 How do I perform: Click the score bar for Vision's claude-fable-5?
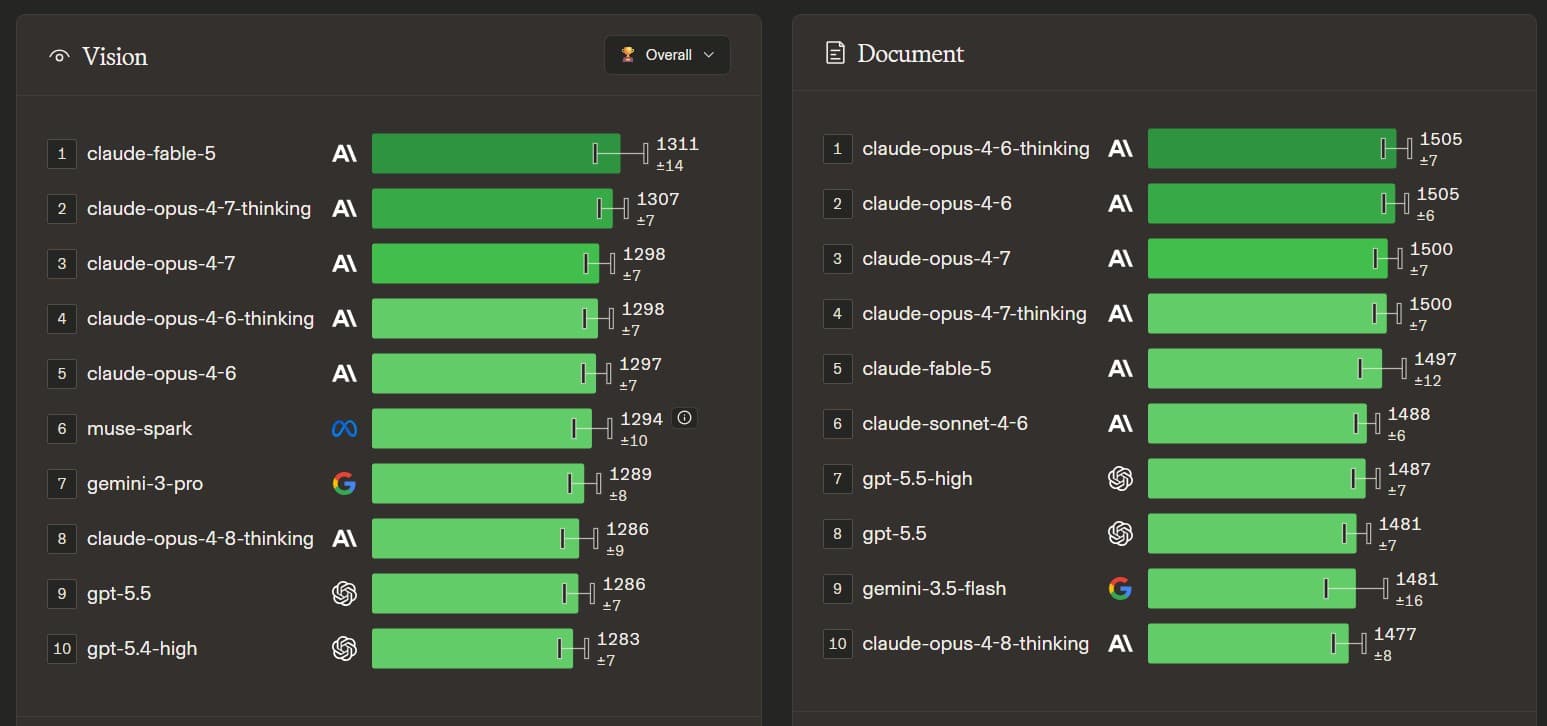[496, 154]
